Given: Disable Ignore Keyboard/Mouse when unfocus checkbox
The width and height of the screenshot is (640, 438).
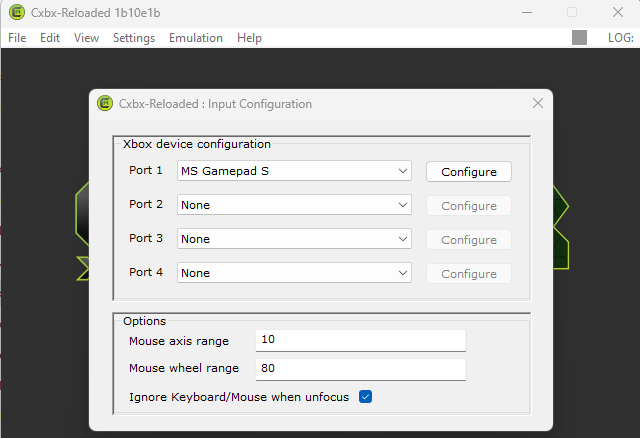Looking at the screenshot, I should [365, 397].
